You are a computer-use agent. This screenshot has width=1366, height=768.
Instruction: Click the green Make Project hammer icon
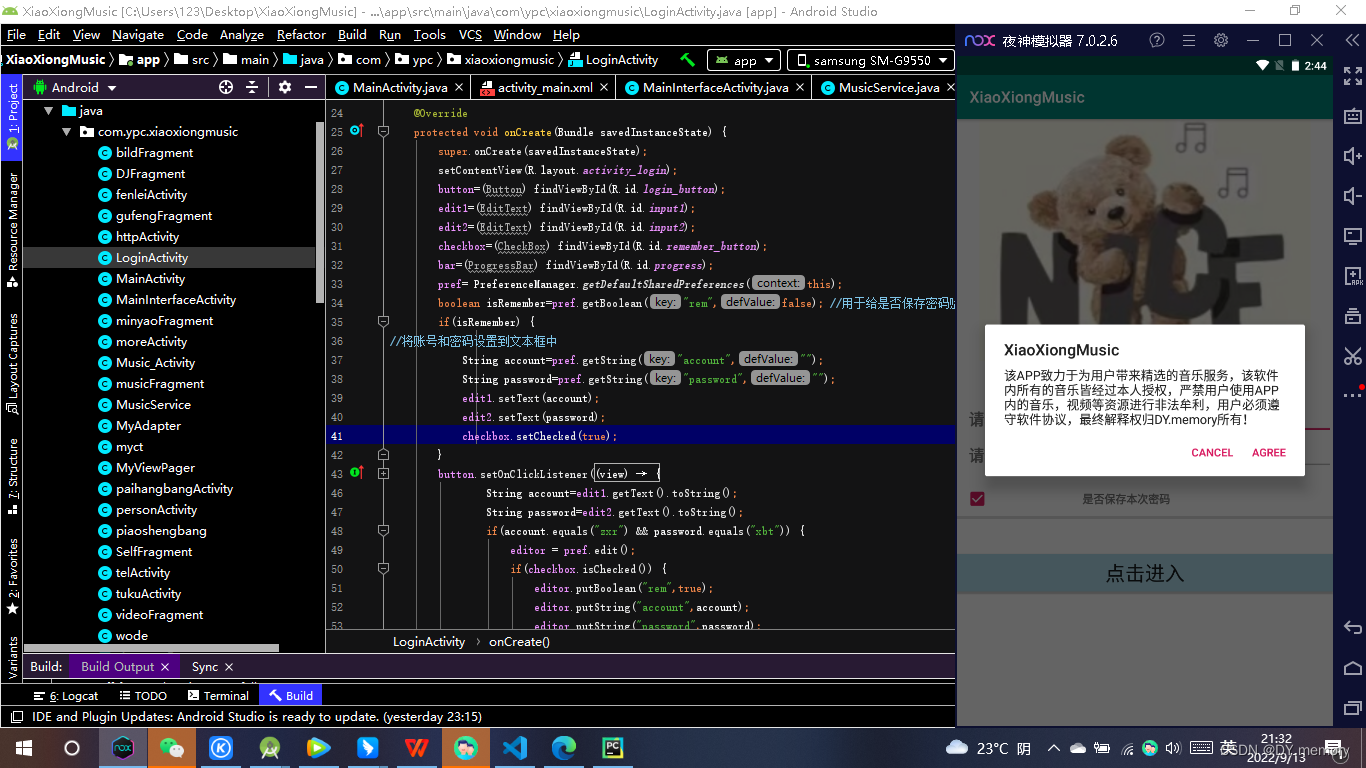[x=688, y=60]
